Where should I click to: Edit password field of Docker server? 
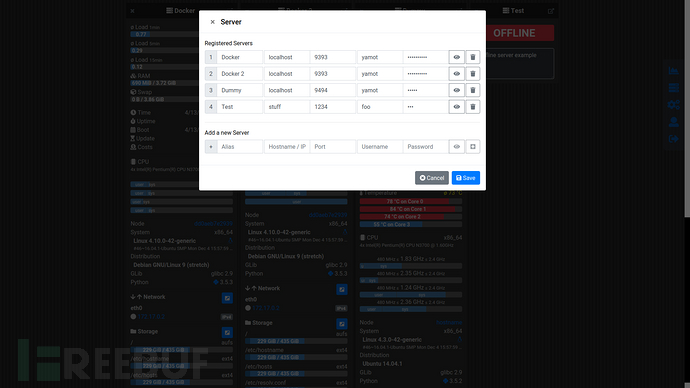[x=426, y=57]
